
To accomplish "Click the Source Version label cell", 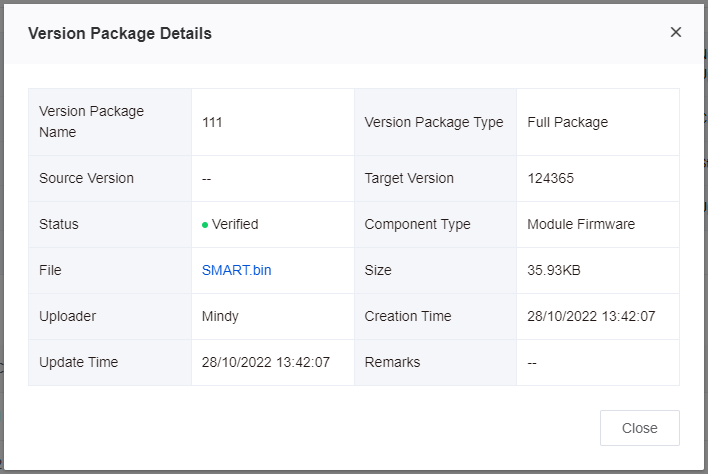I will tap(110, 178).
